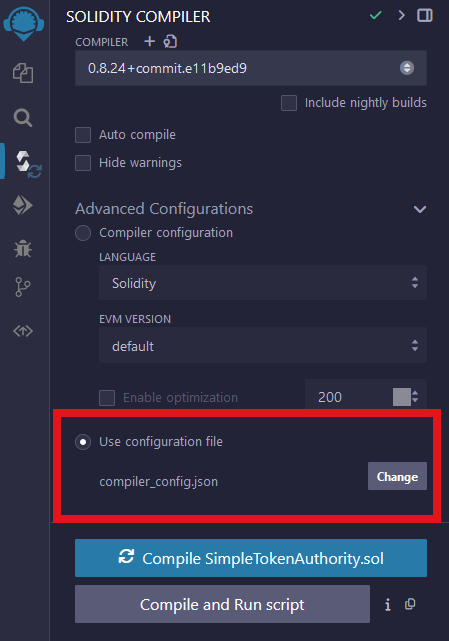The image size is (449, 641).
Task: Click the Change configuration file button
Action: [x=397, y=476]
